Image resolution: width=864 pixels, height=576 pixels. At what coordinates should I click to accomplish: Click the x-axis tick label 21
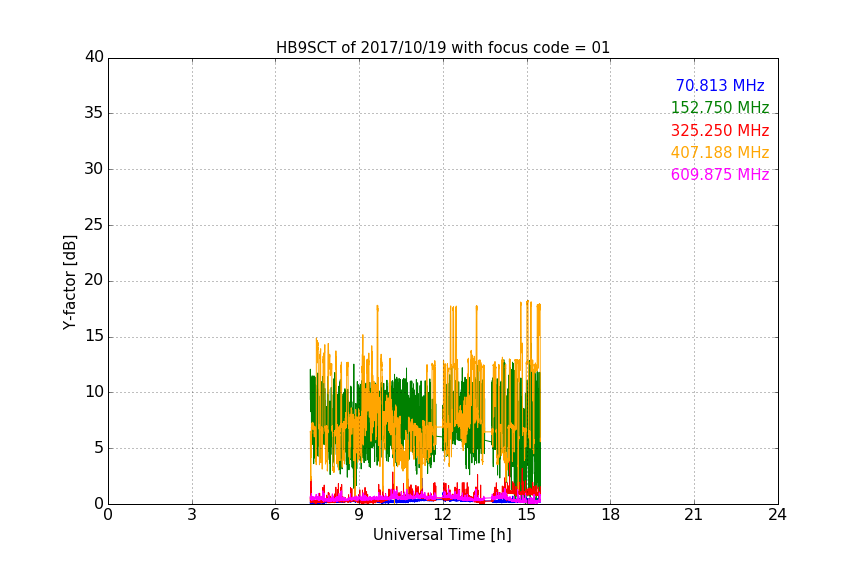pyautogui.click(x=694, y=515)
